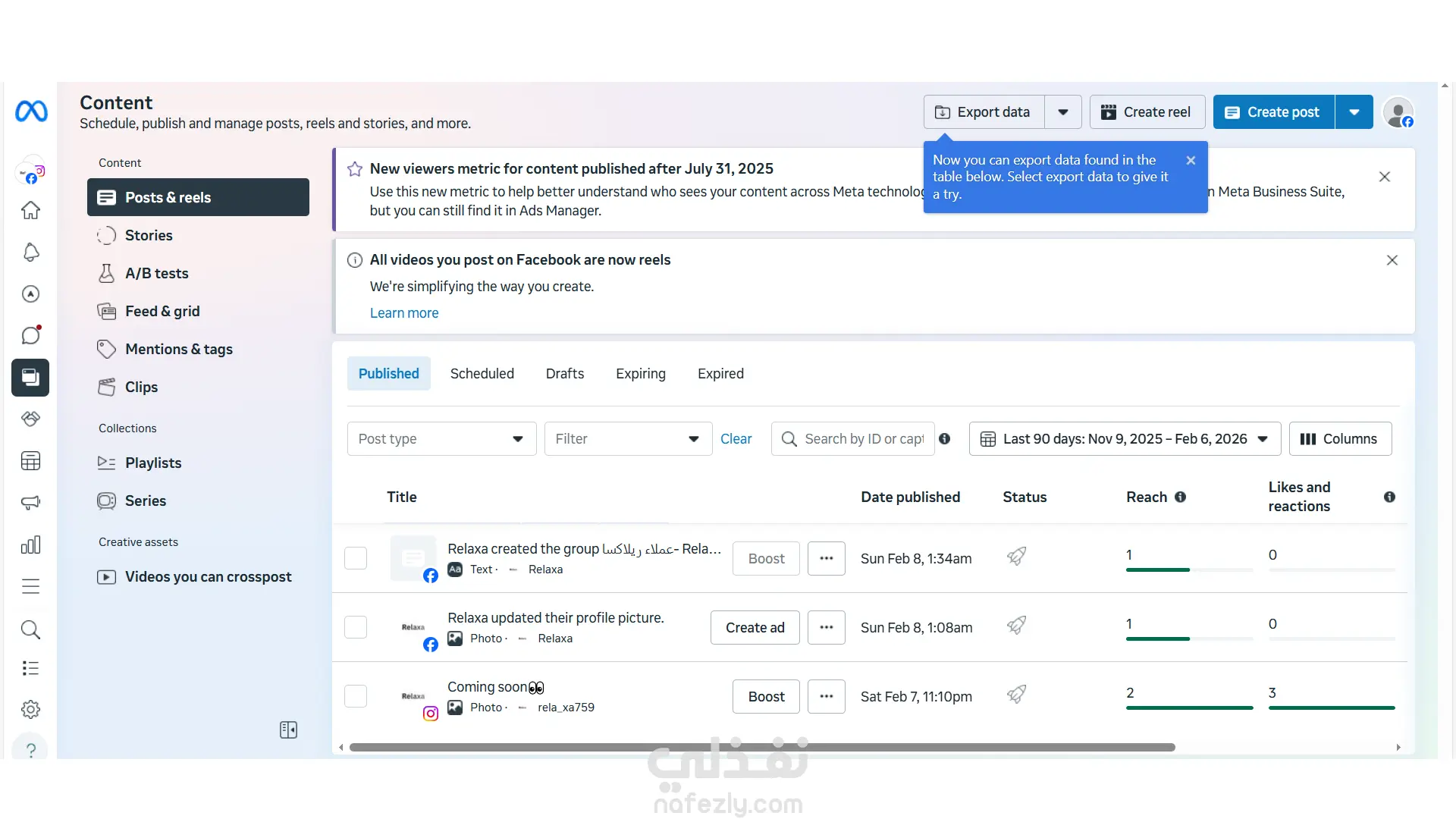
Task: Open the Stories section in menu
Action: (149, 235)
